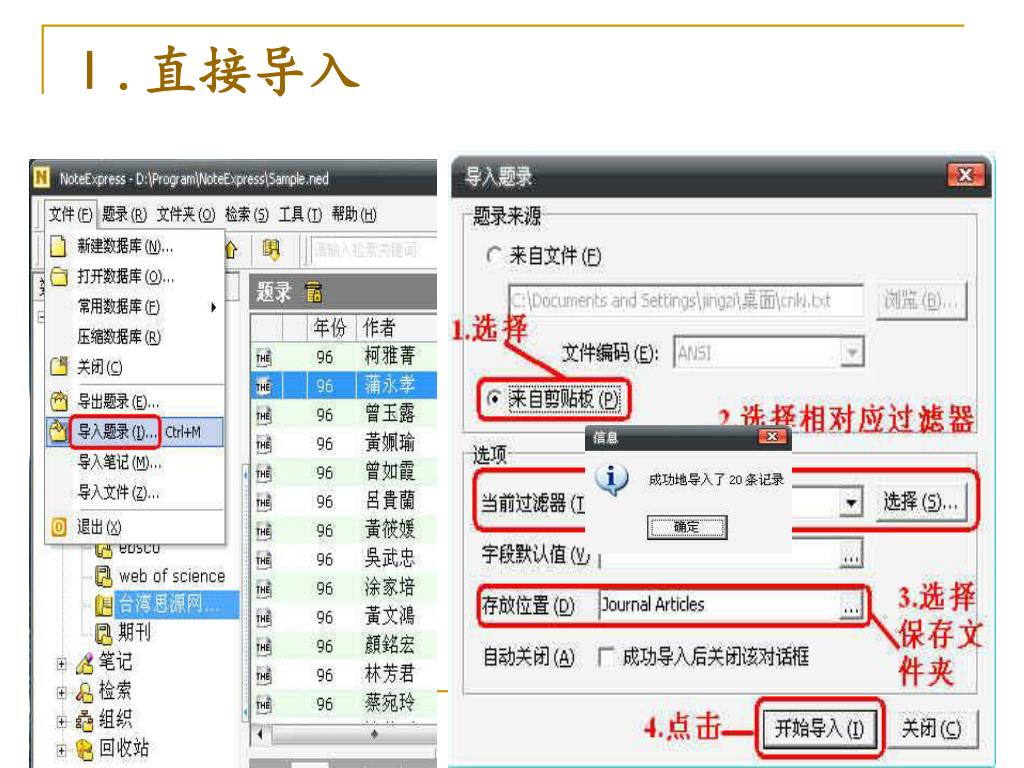Viewport: 1024px width, 768px height.
Task: Open the 检索(S) menu
Action: (246, 214)
